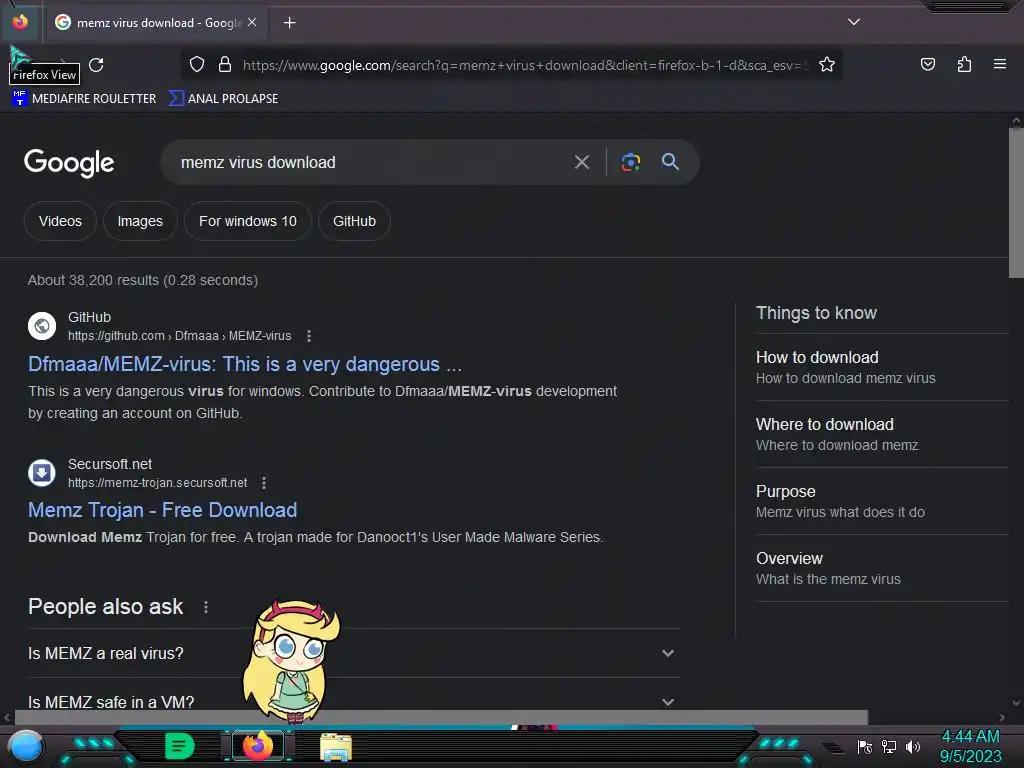This screenshot has width=1024, height=768.
Task: Open the volume speaker tray icon
Action: tap(912, 747)
